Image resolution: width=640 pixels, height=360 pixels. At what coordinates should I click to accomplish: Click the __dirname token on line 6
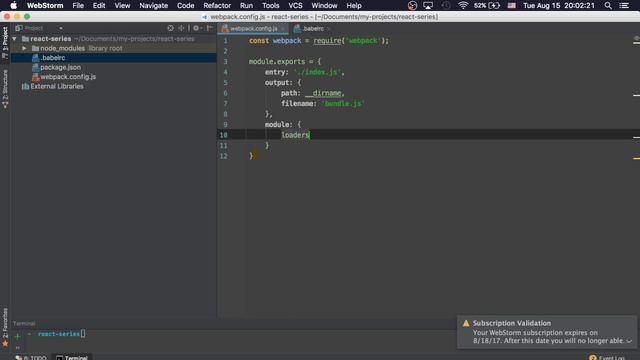[x=324, y=93]
